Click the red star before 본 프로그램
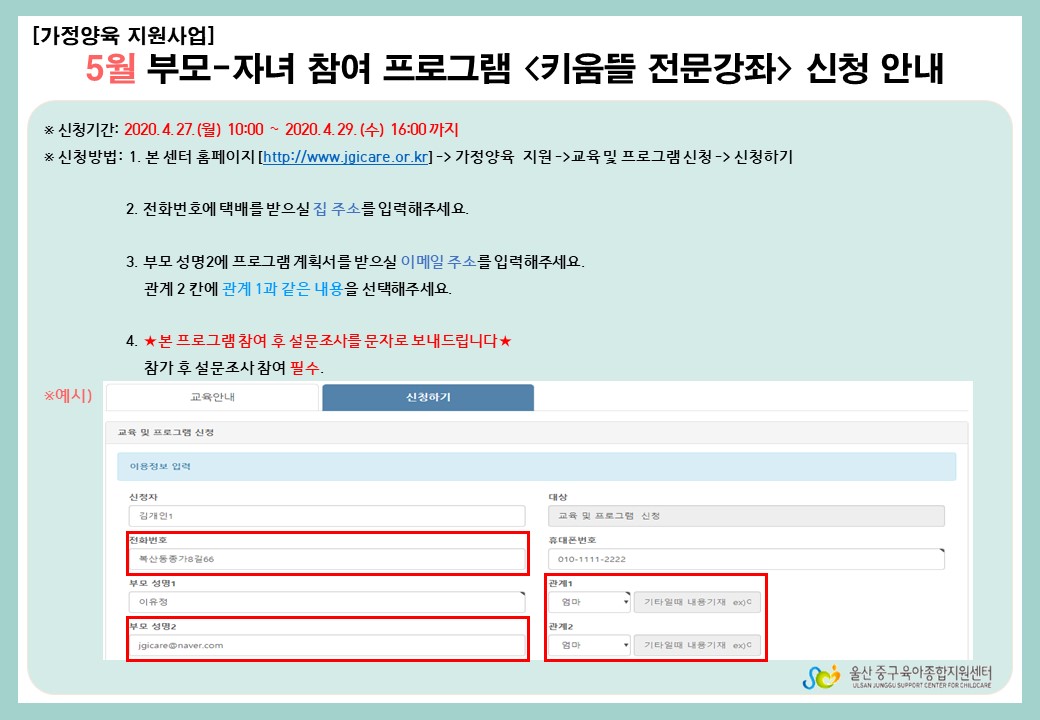1040x720 pixels. click(x=151, y=342)
